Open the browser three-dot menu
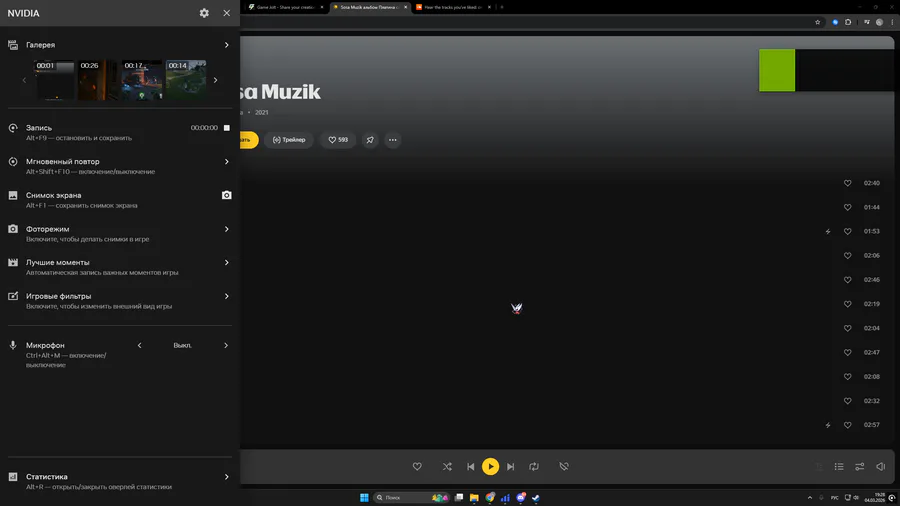 tap(892, 22)
